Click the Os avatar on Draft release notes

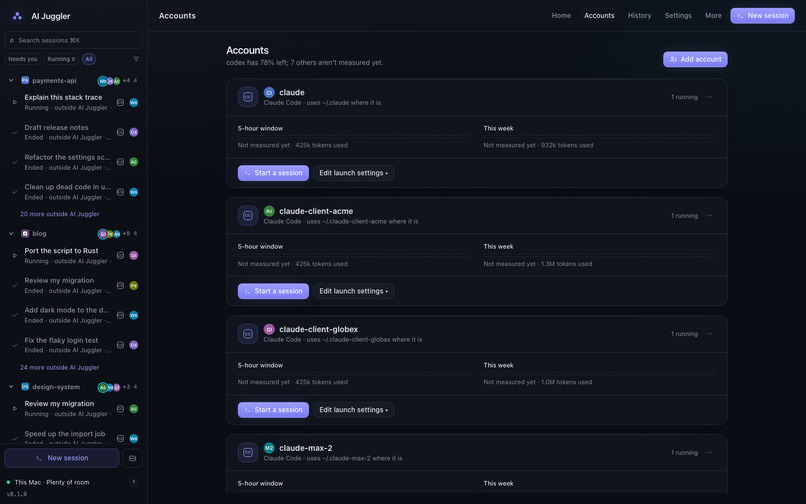[x=134, y=132]
